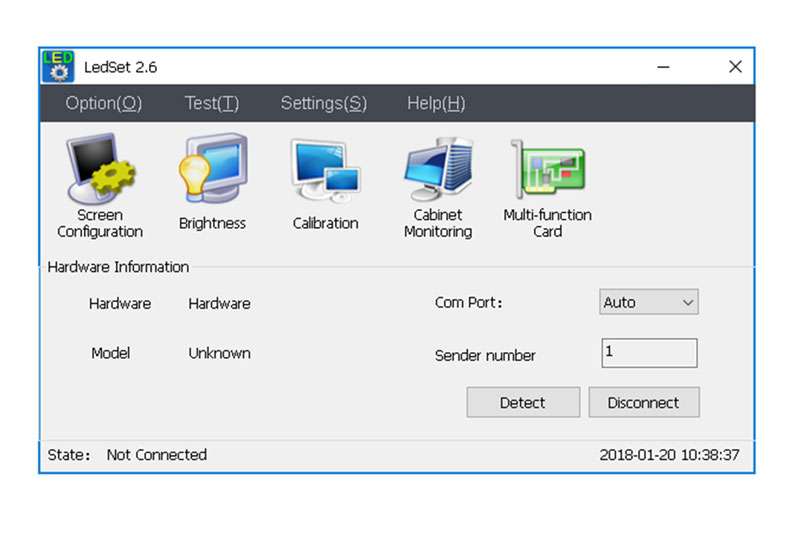The image size is (800, 533).
Task: Click the Com Port: label
Action: [468, 302]
